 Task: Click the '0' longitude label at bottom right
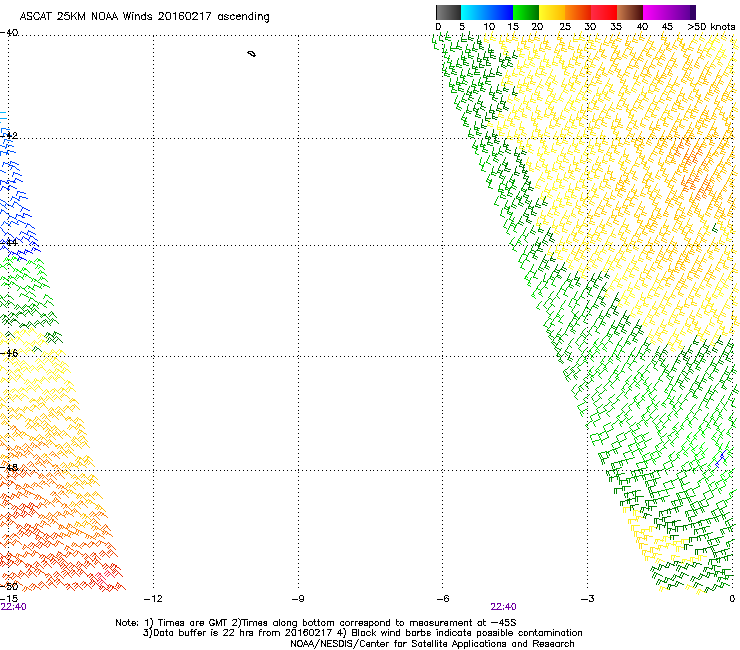(732, 599)
